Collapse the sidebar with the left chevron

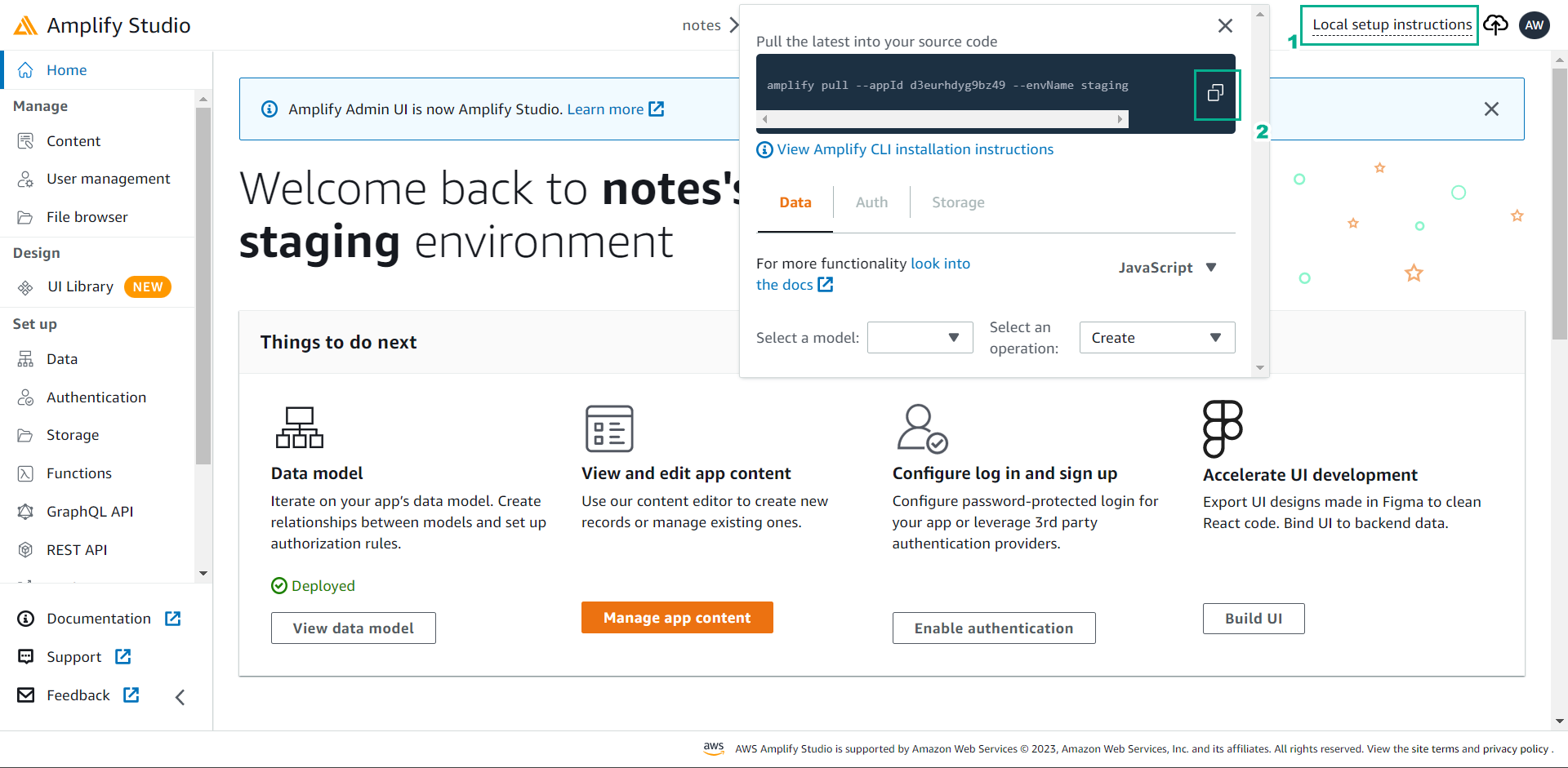pos(180,696)
